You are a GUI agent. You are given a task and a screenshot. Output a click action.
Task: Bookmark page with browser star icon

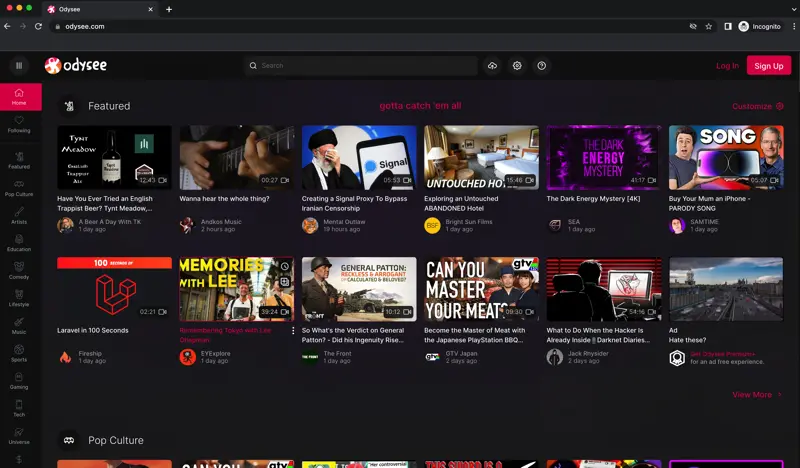(x=709, y=27)
